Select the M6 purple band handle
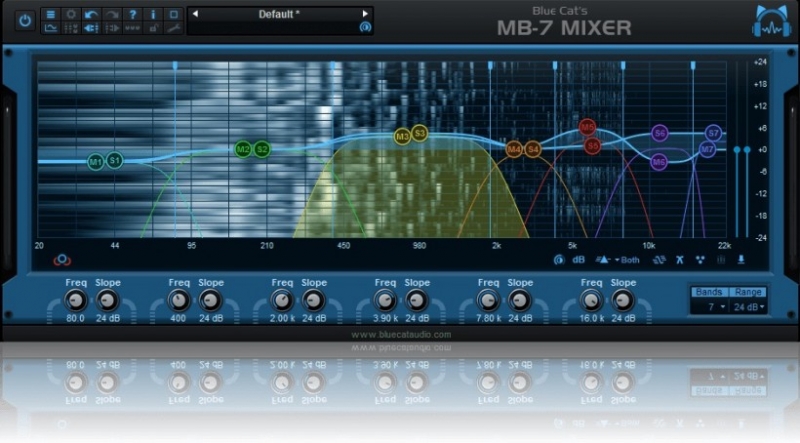Image resolution: width=800 pixels, height=443 pixels. 659,162
